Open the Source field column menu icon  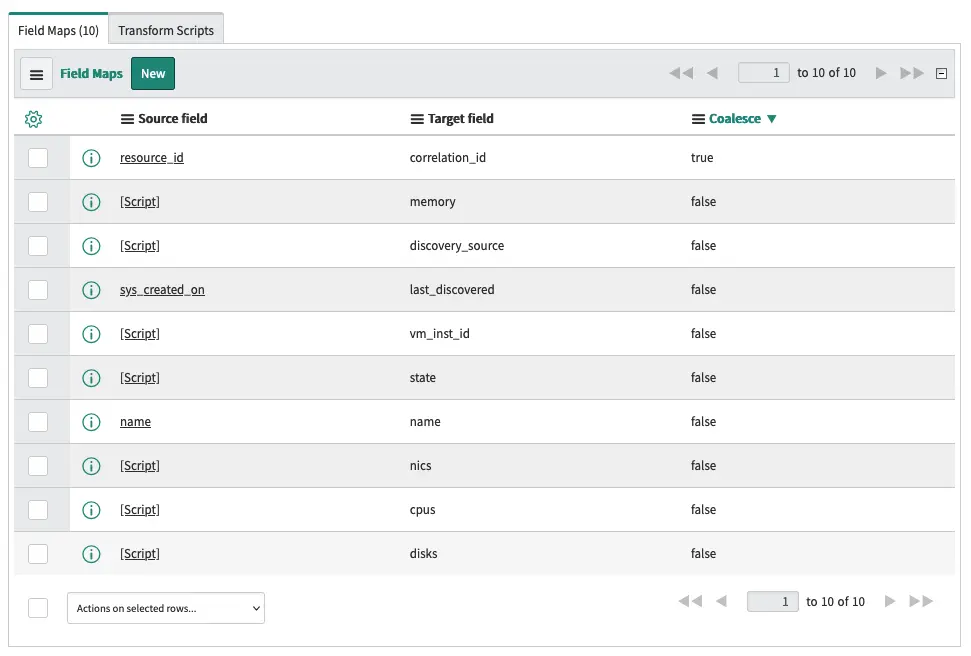[127, 119]
